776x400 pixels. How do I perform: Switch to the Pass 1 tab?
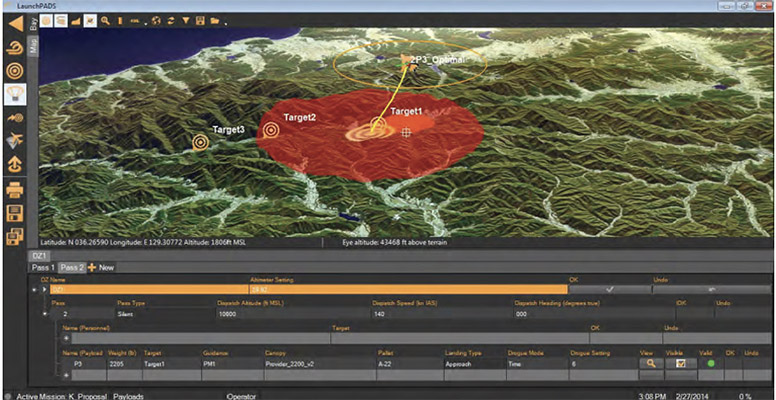(42, 268)
